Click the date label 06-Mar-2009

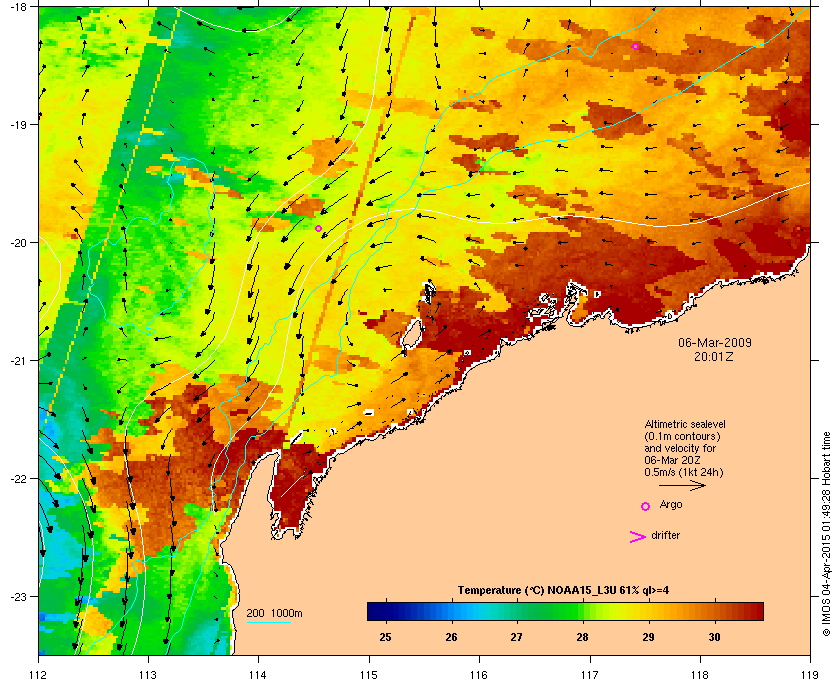(715, 342)
